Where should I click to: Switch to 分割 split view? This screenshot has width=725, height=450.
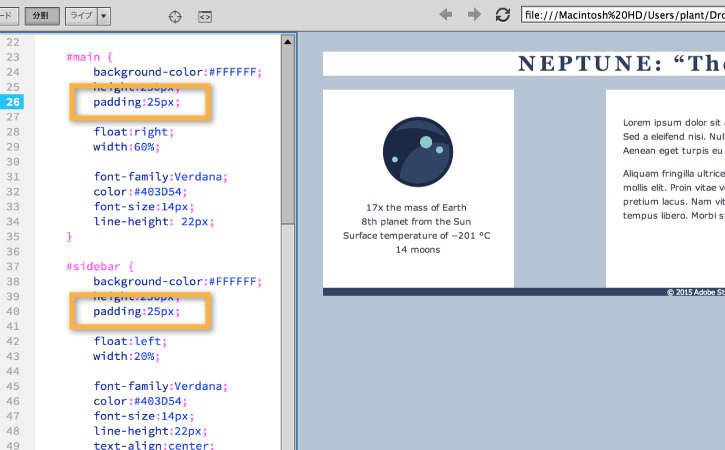click(x=42, y=16)
